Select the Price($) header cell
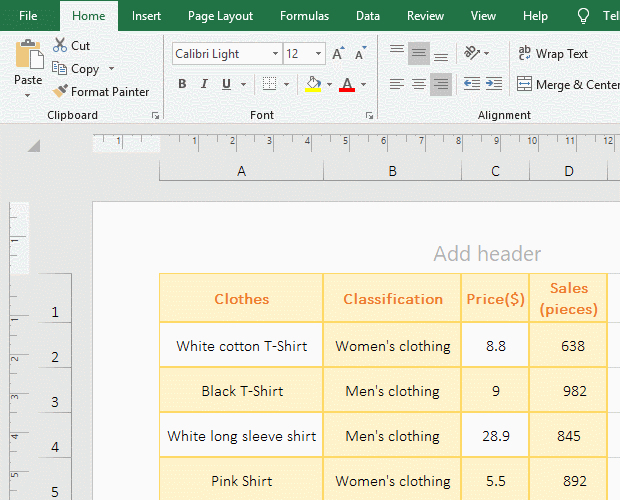 495,298
